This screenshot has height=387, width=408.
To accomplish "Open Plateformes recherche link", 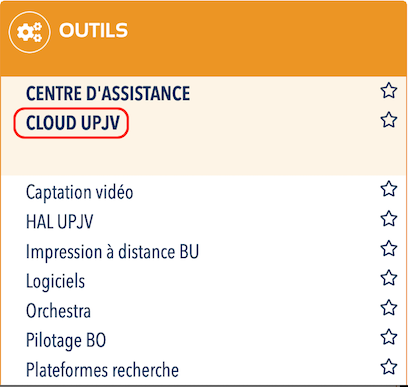I will 102,370.
